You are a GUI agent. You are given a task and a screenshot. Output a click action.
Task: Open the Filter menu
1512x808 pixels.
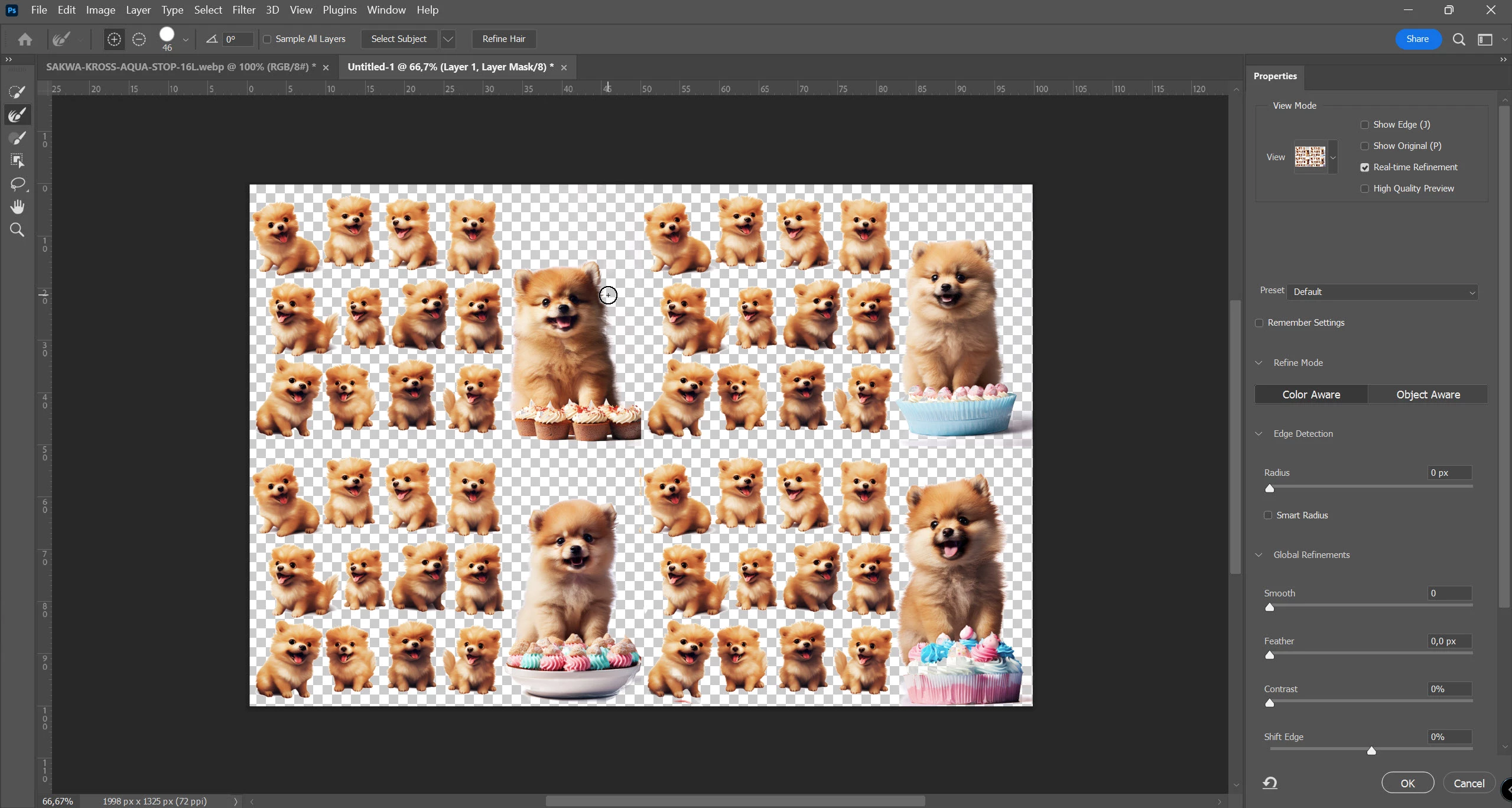pos(243,10)
